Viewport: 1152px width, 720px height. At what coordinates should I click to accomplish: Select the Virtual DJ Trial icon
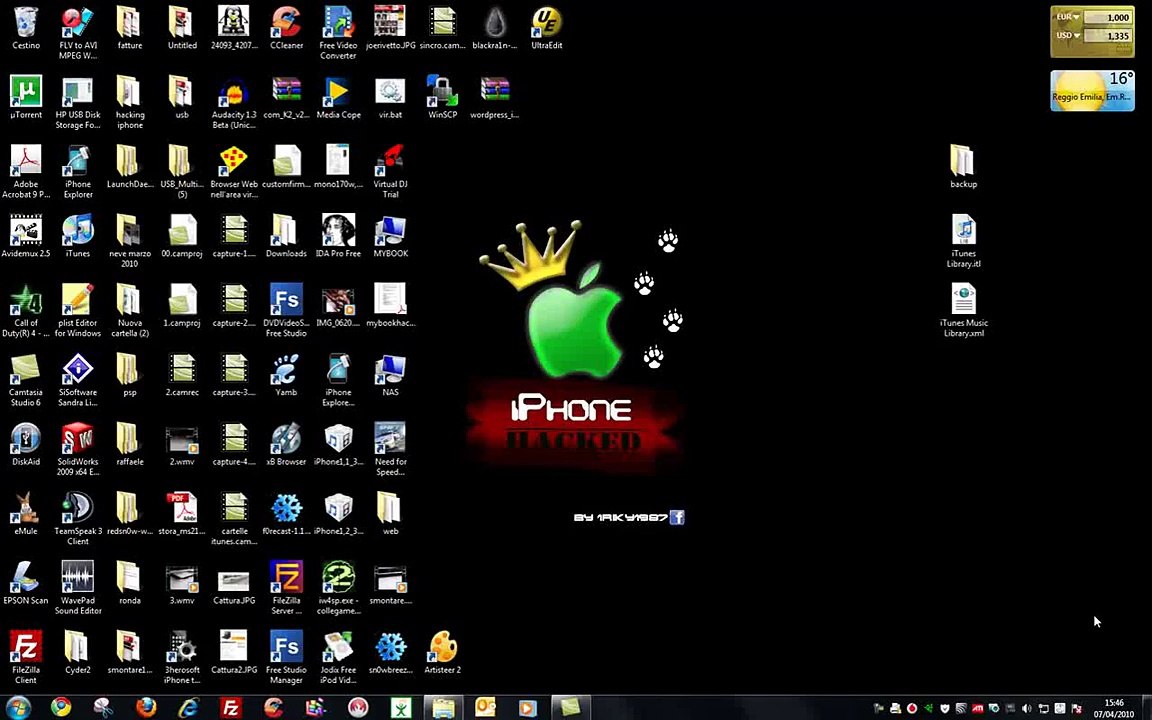(x=390, y=173)
